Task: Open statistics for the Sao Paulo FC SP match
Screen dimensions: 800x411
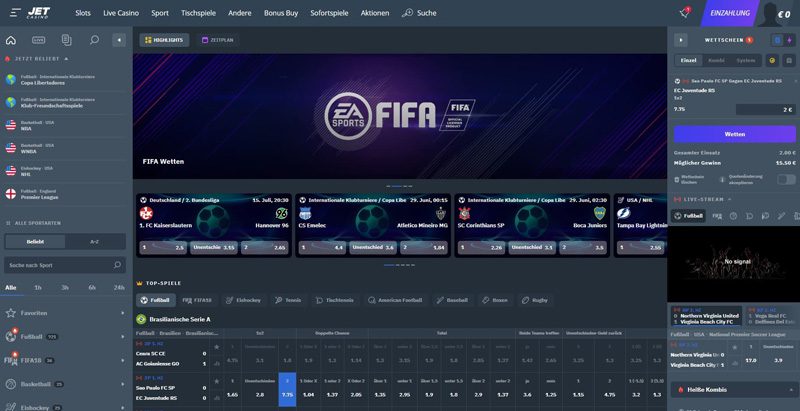Action: coord(217,398)
